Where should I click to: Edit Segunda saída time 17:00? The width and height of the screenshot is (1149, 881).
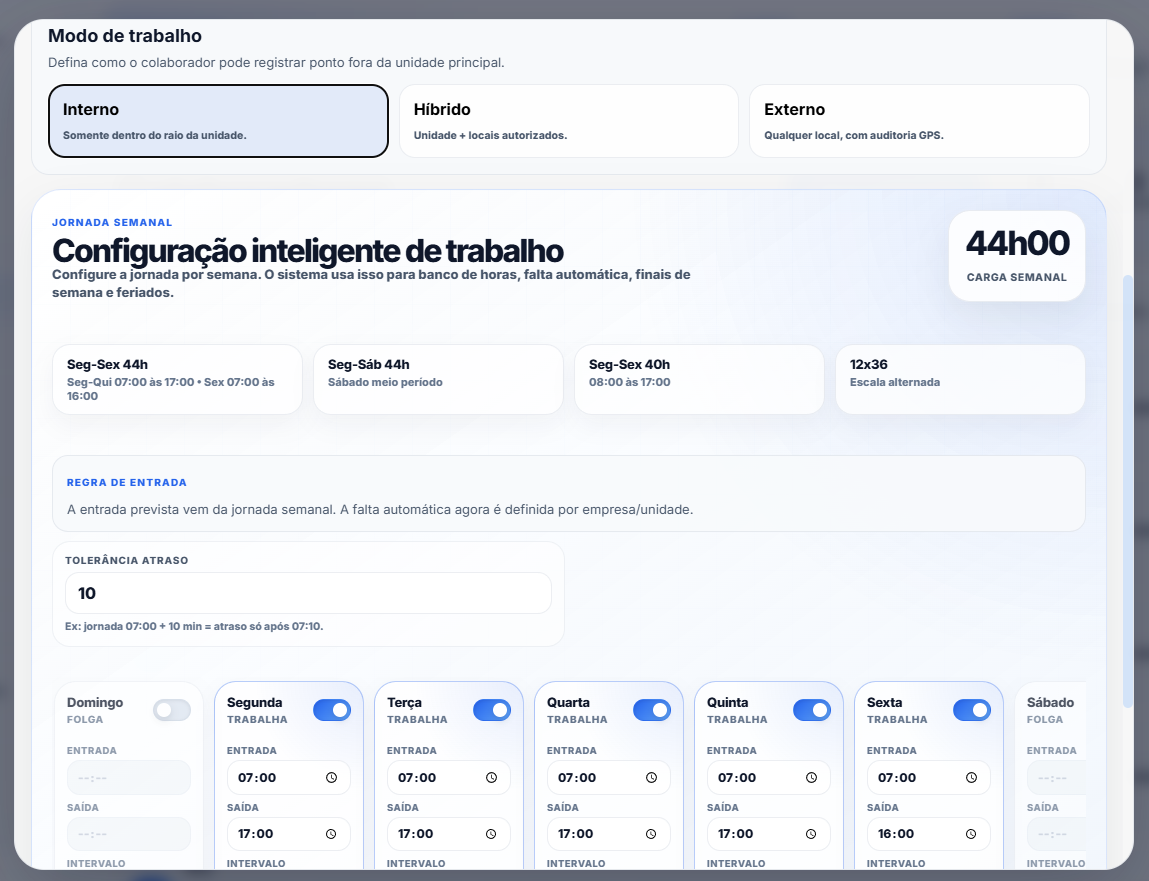(289, 834)
